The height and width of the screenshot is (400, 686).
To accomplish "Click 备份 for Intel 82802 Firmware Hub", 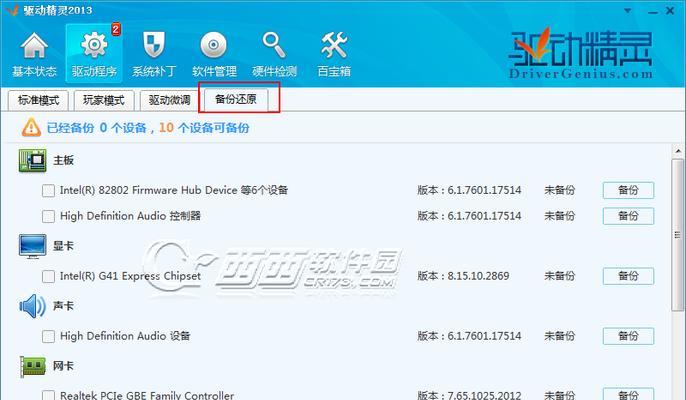I will 628,190.
